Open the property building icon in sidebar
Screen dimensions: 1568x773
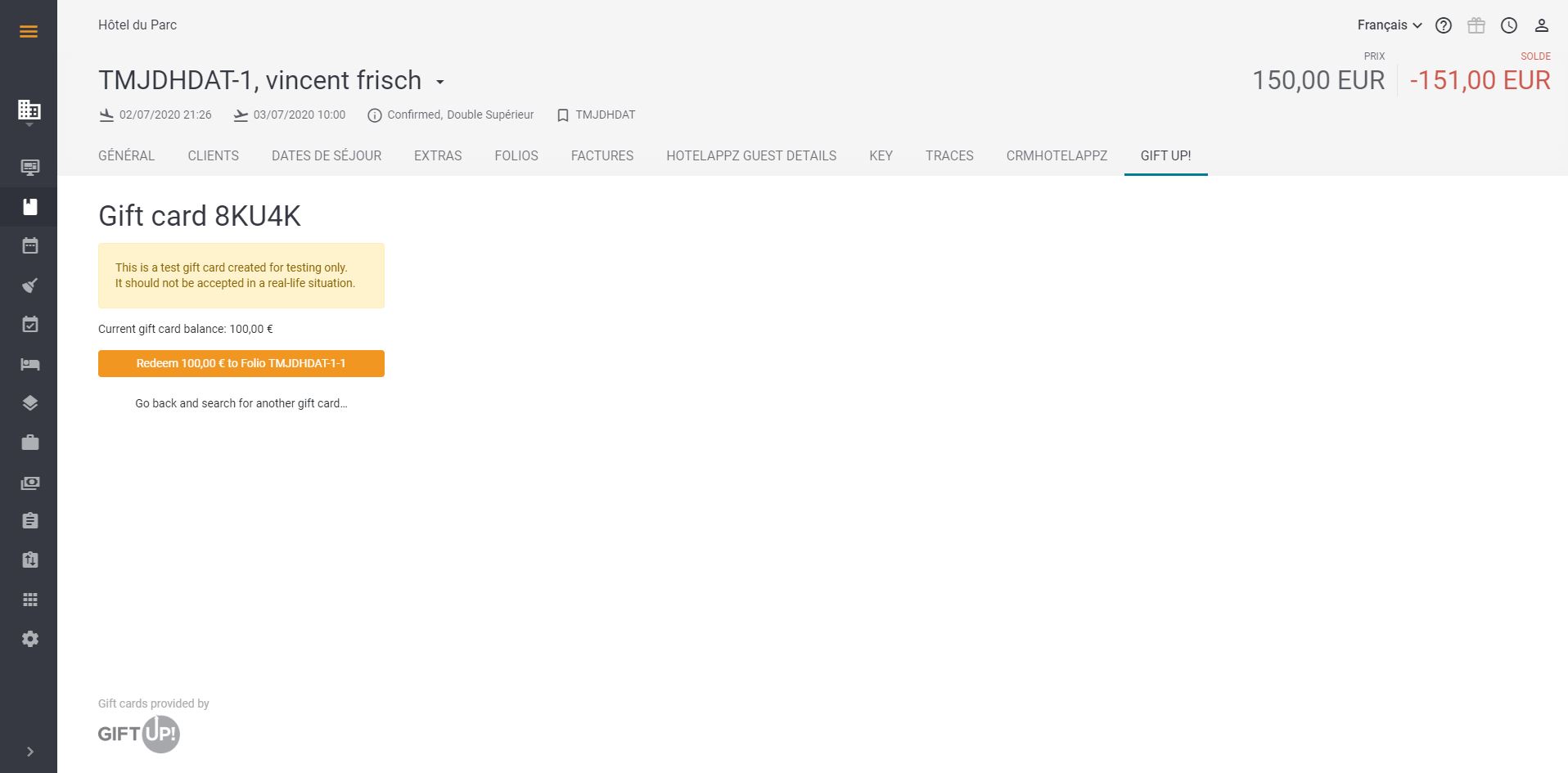tap(29, 110)
